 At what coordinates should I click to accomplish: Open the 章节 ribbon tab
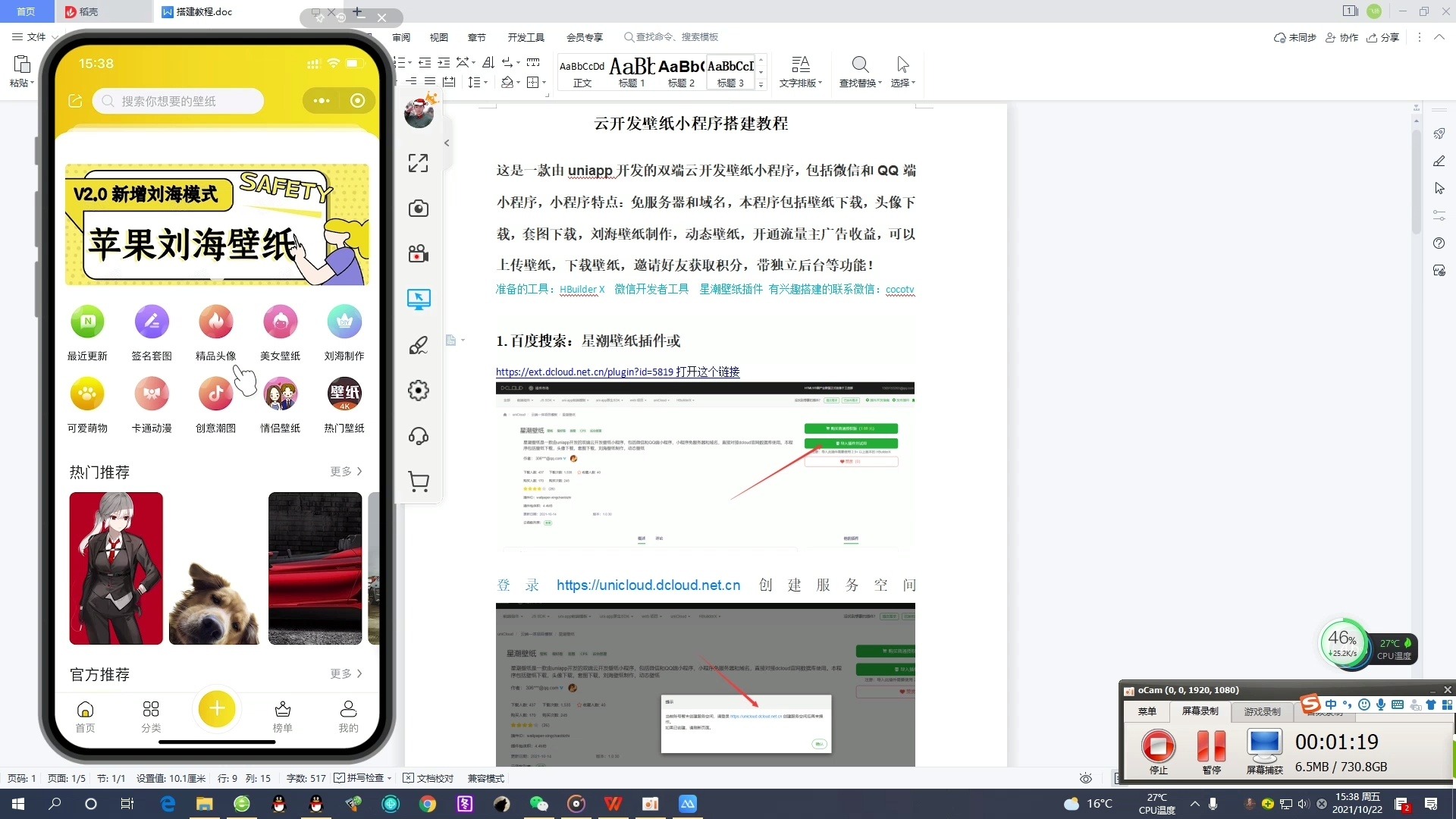477,37
